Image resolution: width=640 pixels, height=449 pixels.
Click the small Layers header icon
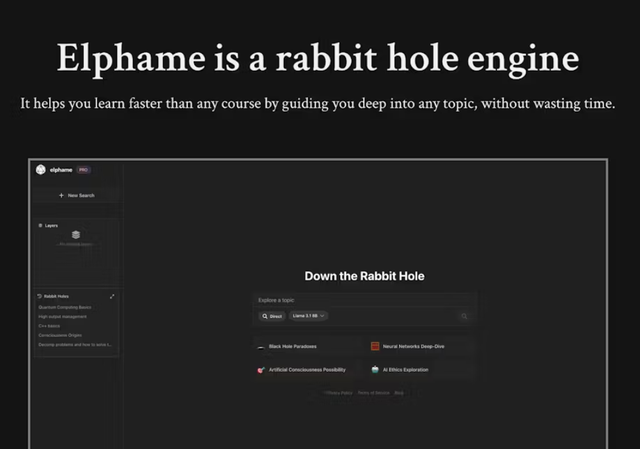(40, 225)
